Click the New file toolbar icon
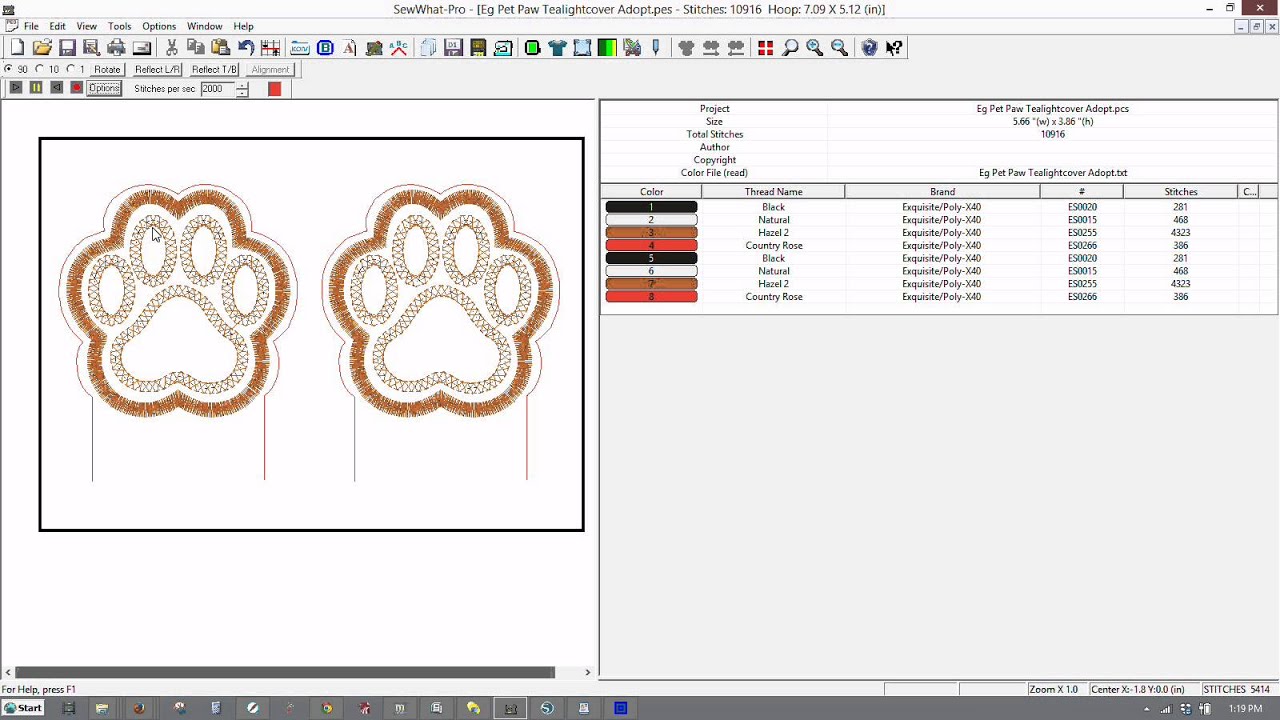Screen dimensions: 1280x720 [17, 47]
